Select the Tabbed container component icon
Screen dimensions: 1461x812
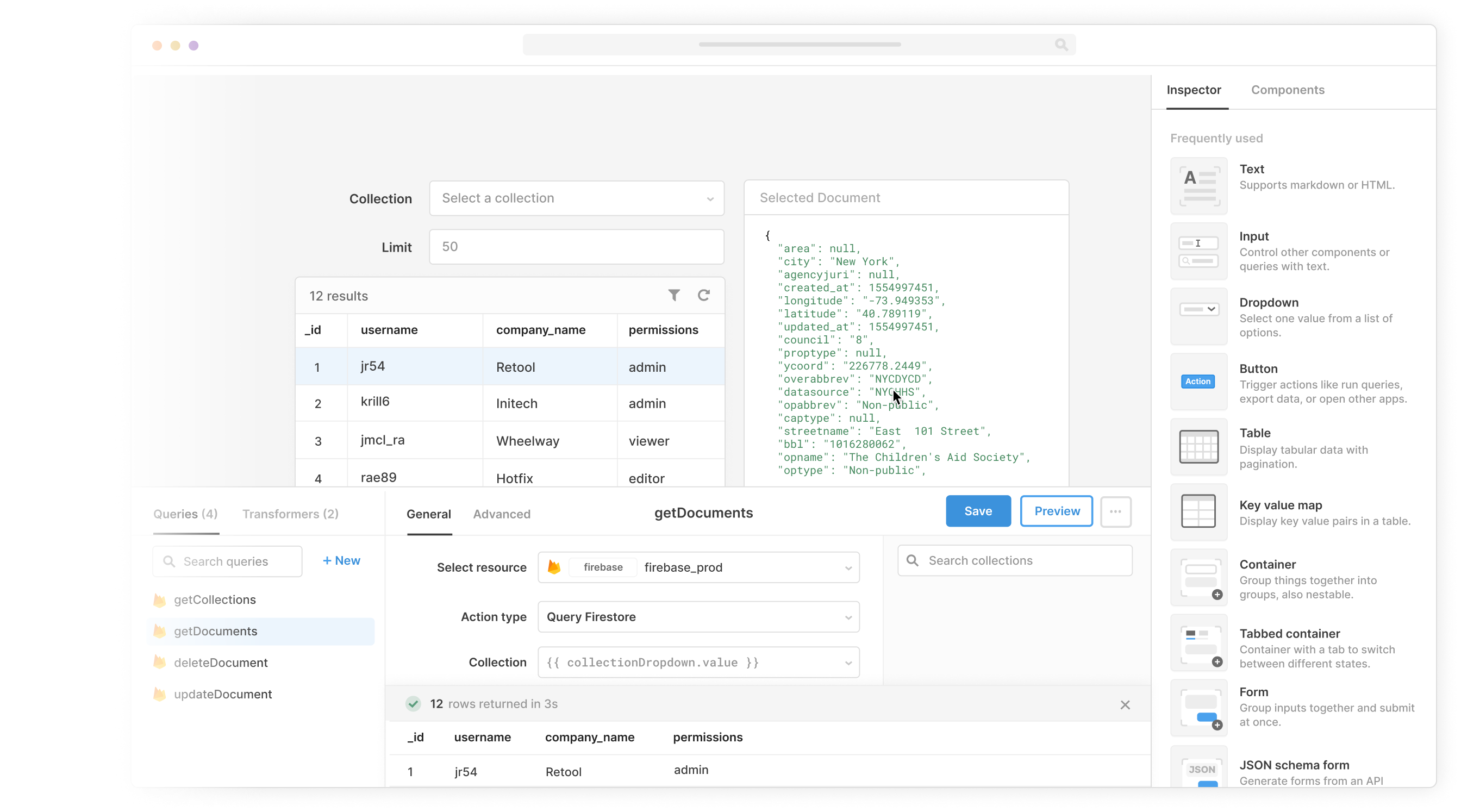(x=1198, y=643)
